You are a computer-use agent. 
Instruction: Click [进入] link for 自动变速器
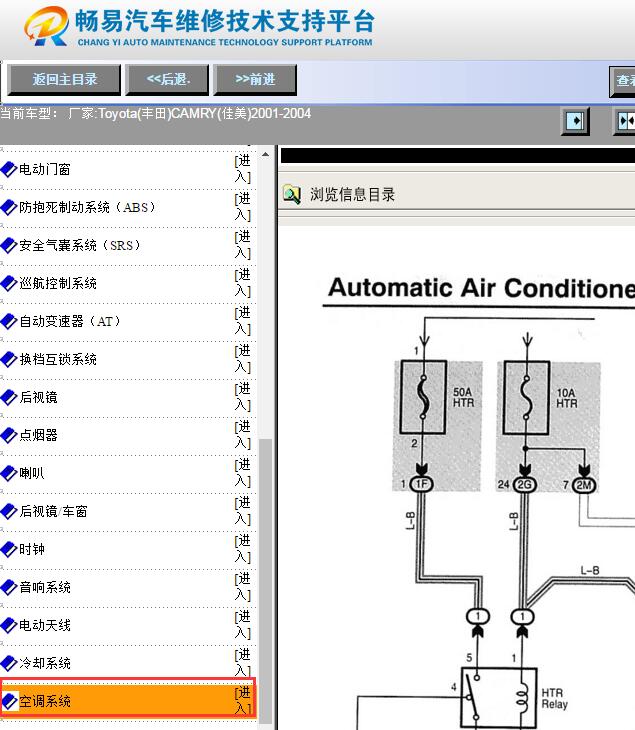[x=243, y=321]
